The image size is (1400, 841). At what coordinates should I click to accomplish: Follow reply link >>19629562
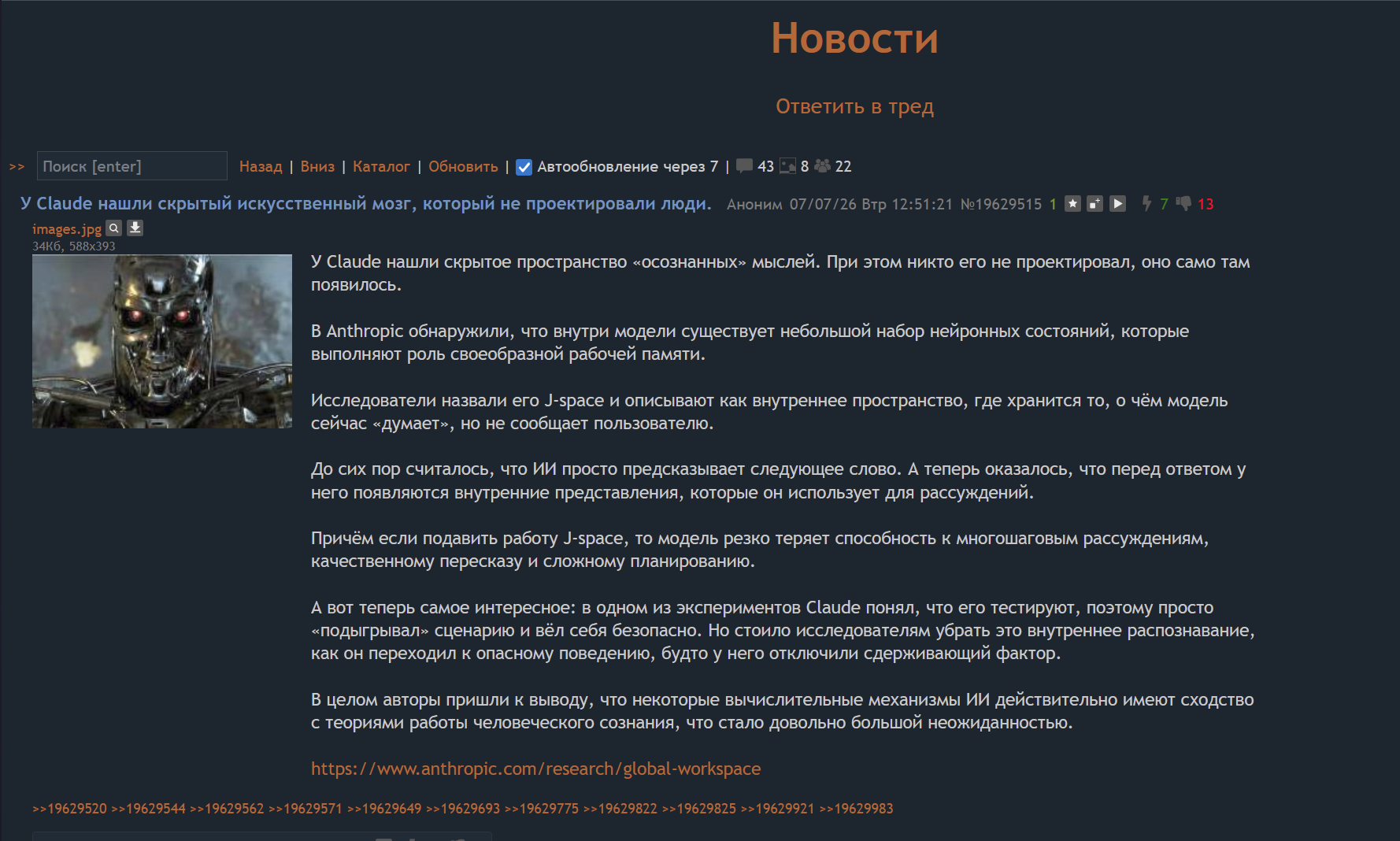point(227,809)
